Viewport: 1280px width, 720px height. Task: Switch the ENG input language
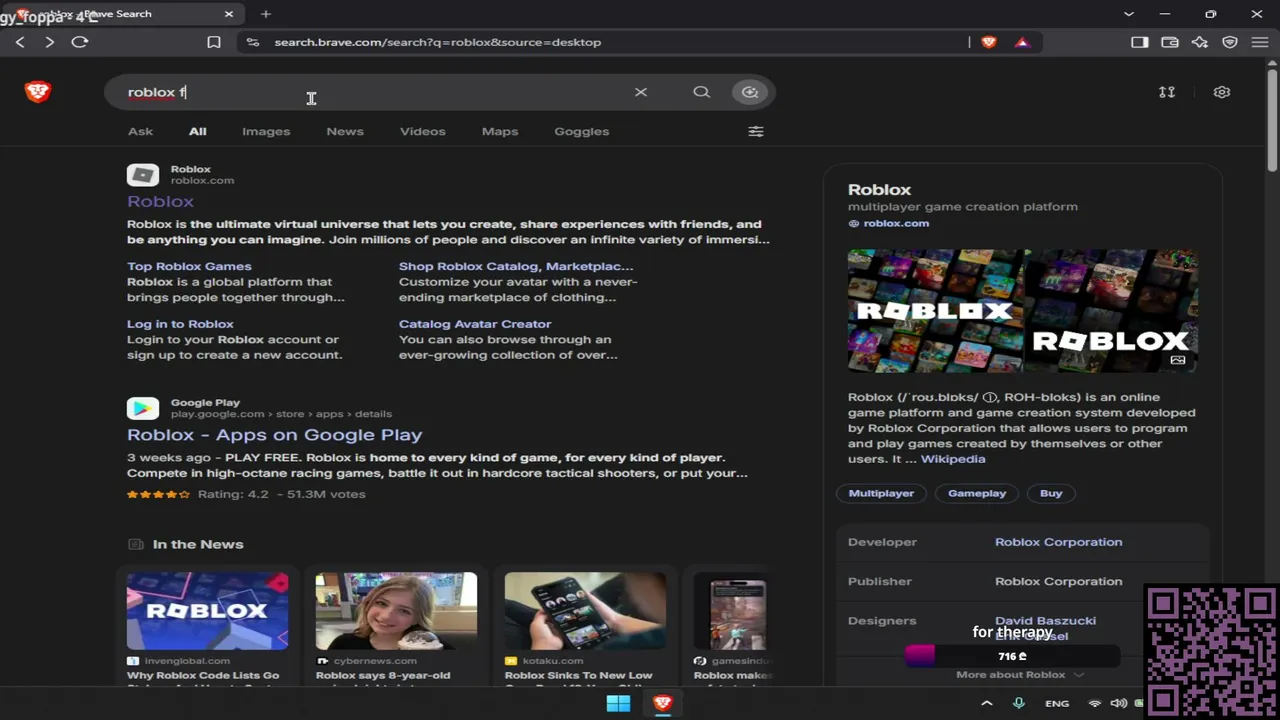point(1057,703)
